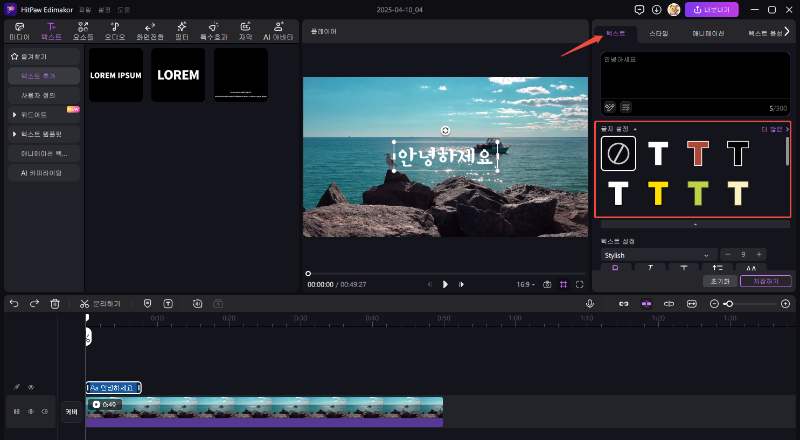Open the 16:9 aspect ratio dropdown
The image size is (800, 440).
pos(523,284)
